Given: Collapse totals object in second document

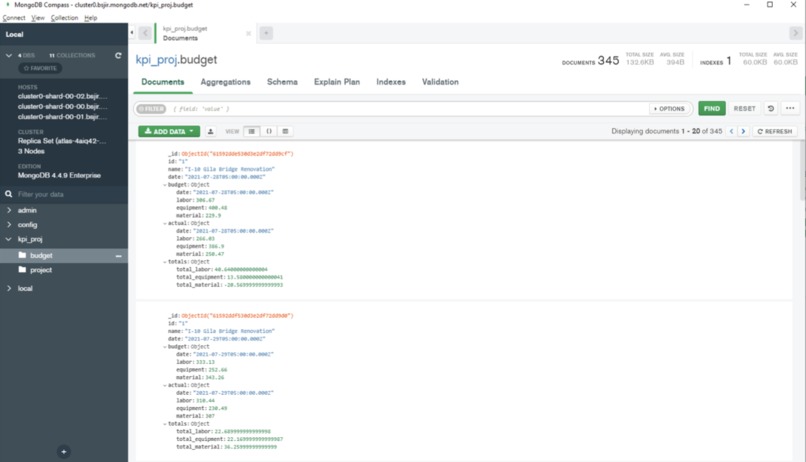Looking at the screenshot, I should 165,424.
